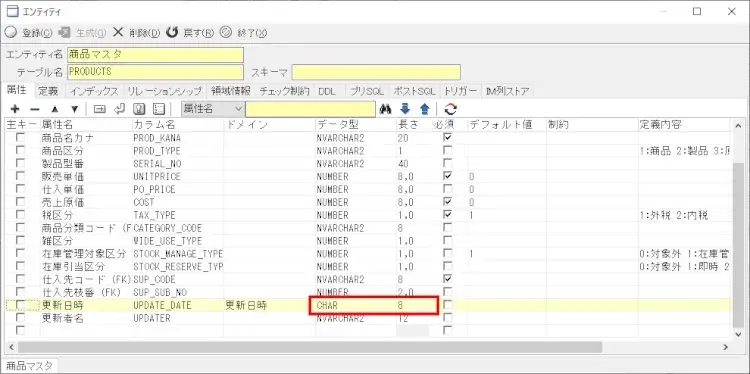Screen dimensions: 750x374
Task: Open the DDL tab
Action: pos(327,90)
